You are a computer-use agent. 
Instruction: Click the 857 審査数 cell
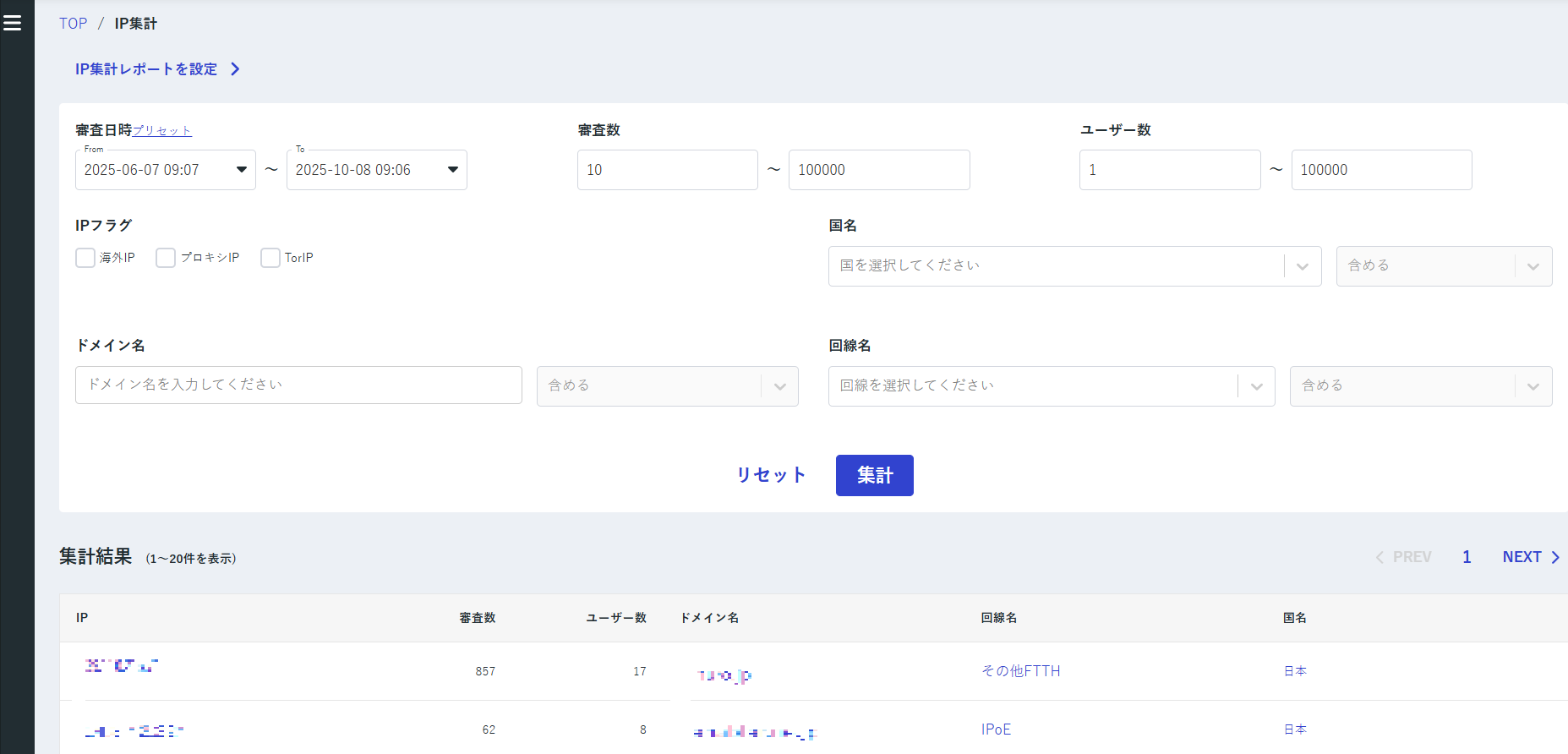pos(485,671)
